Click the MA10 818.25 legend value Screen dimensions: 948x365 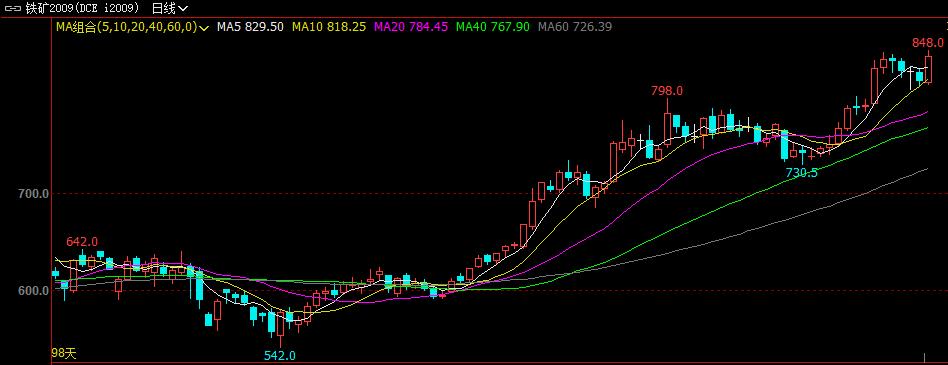[329, 27]
